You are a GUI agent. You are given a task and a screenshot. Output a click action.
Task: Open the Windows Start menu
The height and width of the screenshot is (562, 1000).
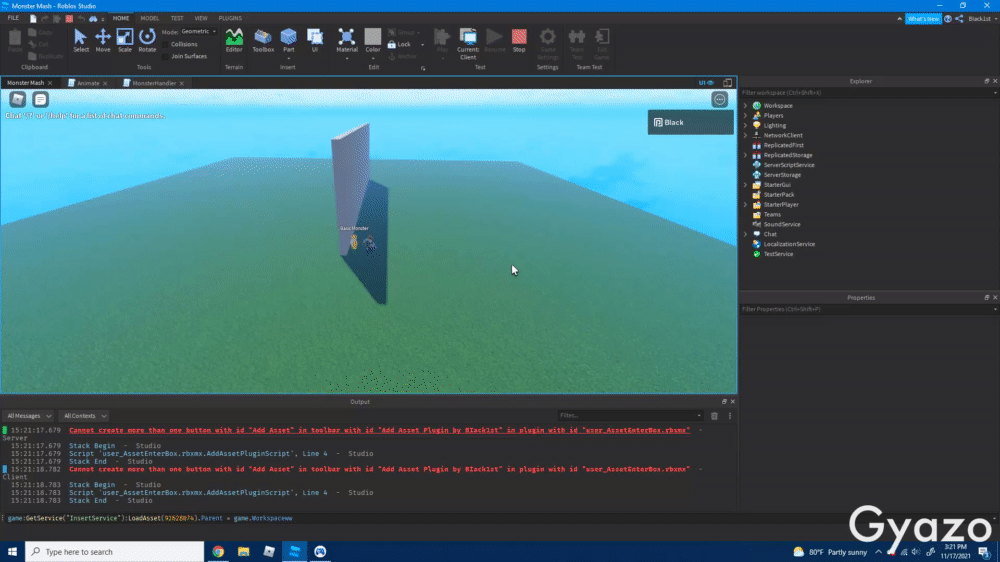click(x=12, y=552)
